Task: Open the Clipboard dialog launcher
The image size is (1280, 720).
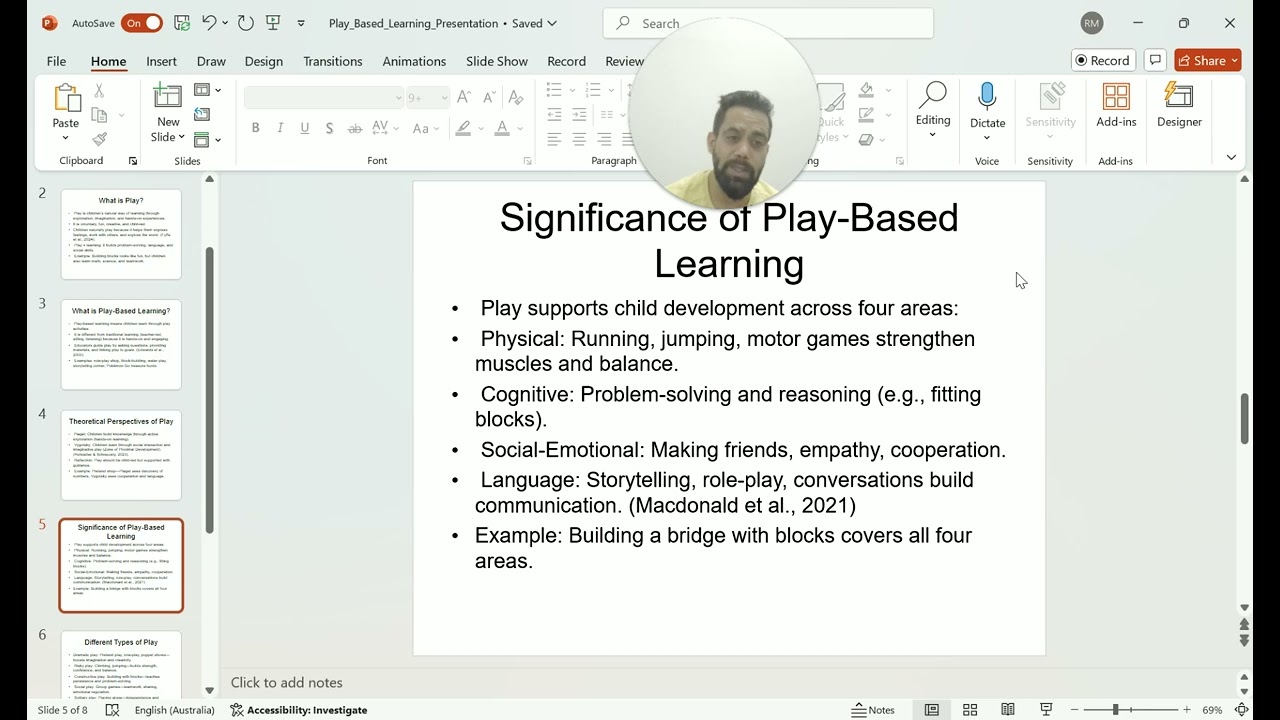Action: [133, 161]
